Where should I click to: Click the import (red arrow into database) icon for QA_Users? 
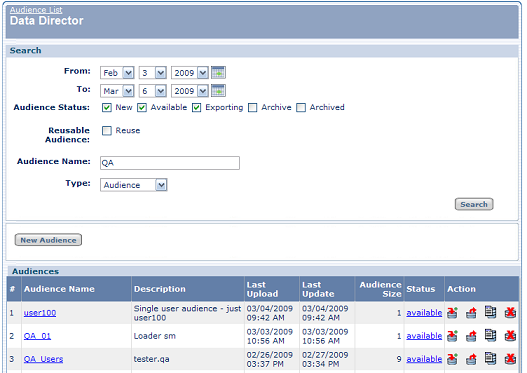[452, 359]
